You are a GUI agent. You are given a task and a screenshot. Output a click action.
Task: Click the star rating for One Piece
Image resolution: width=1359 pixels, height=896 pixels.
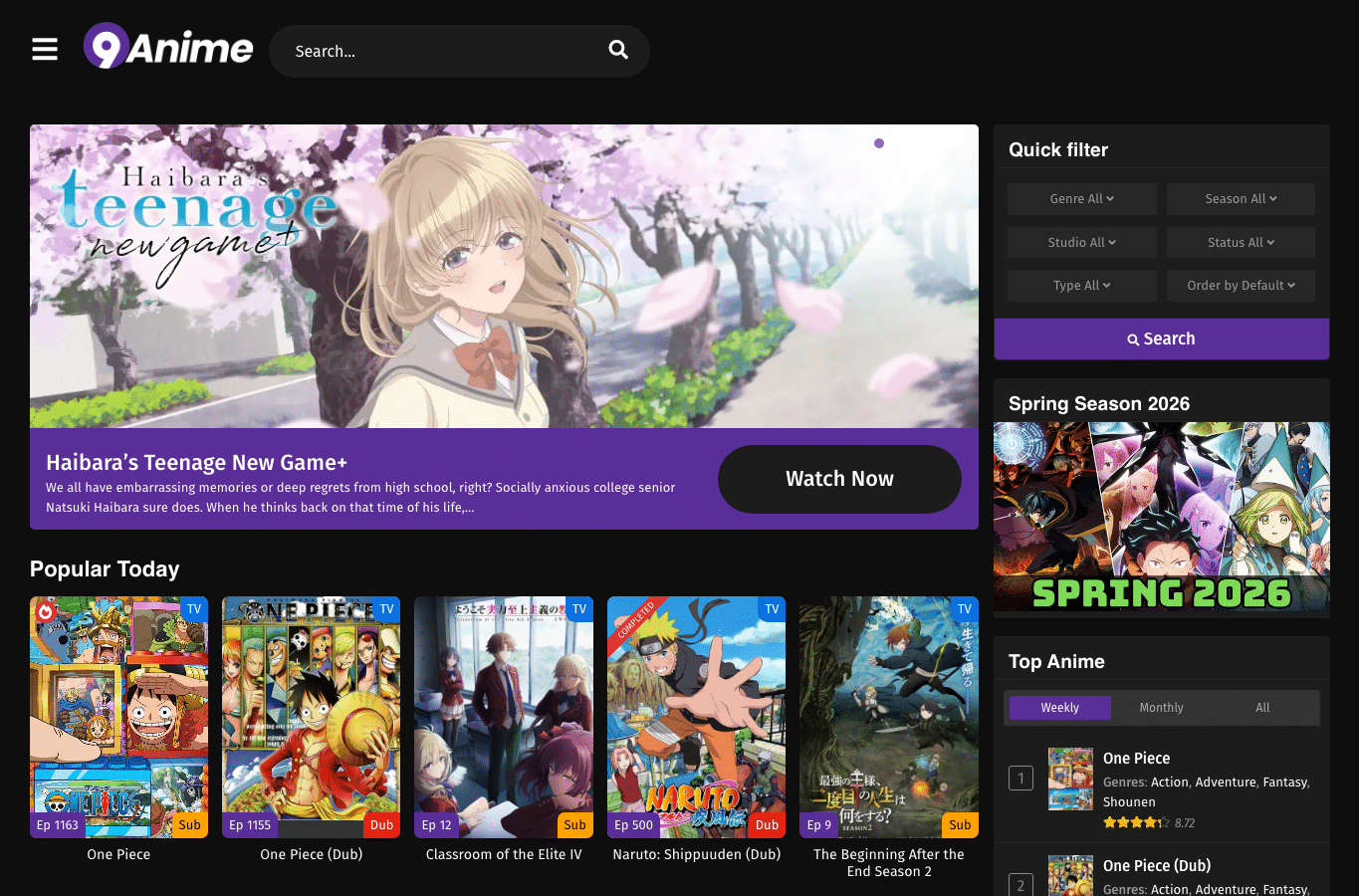pos(1136,822)
